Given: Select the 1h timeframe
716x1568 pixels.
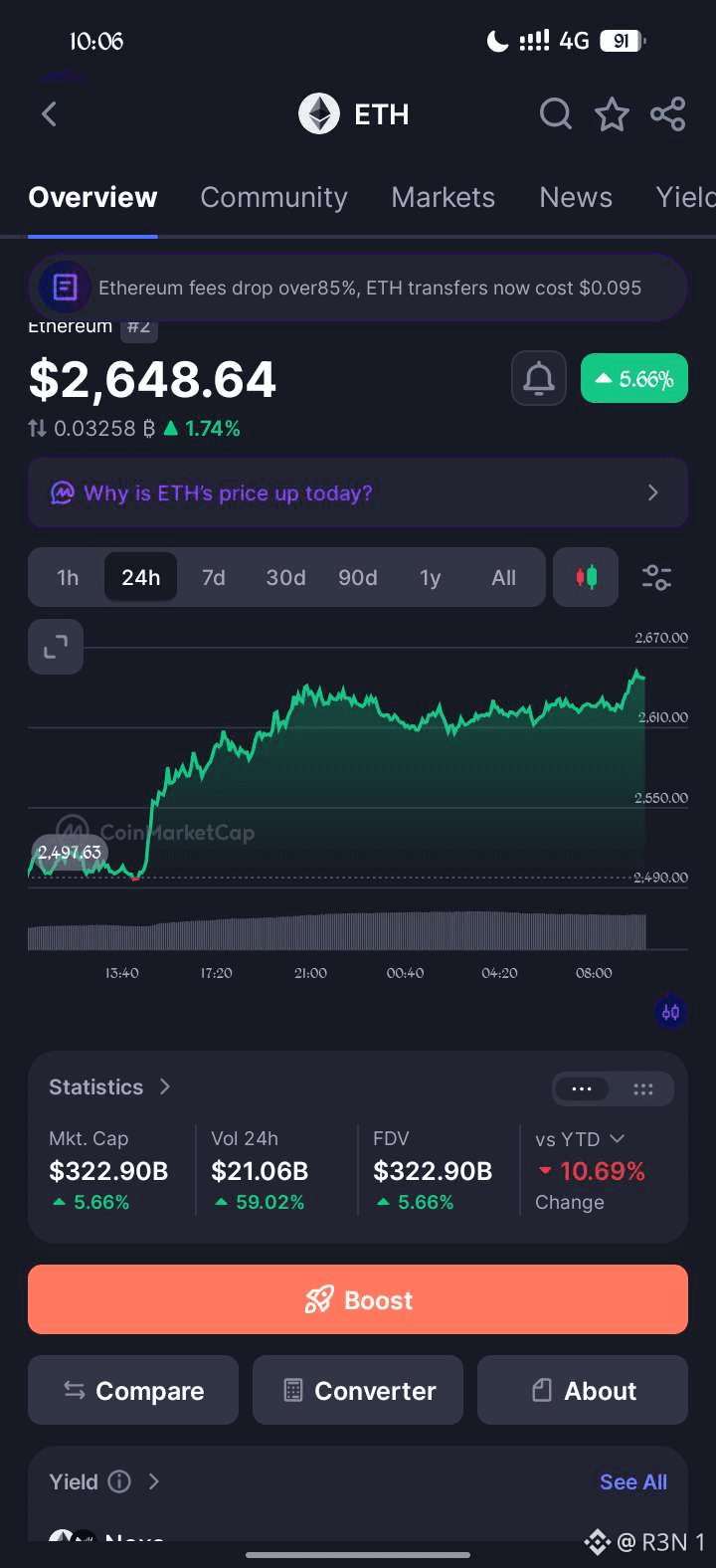Looking at the screenshot, I should [x=68, y=577].
